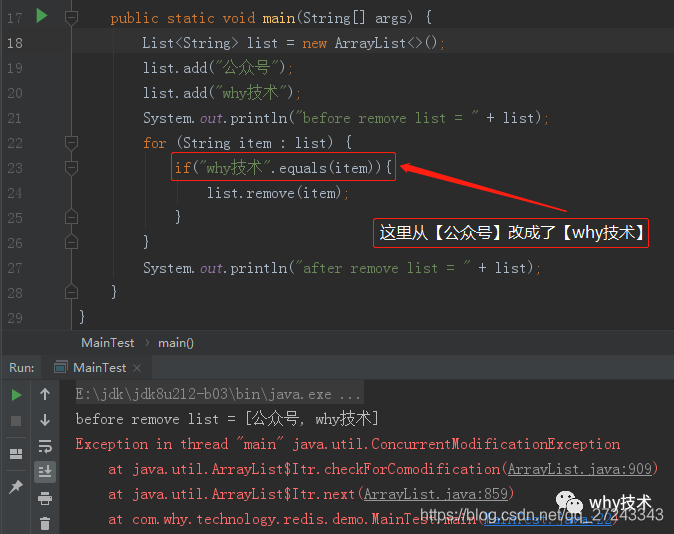Toggle scroll to end of console
The width and height of the screenshot is (674, 534).
45,472
